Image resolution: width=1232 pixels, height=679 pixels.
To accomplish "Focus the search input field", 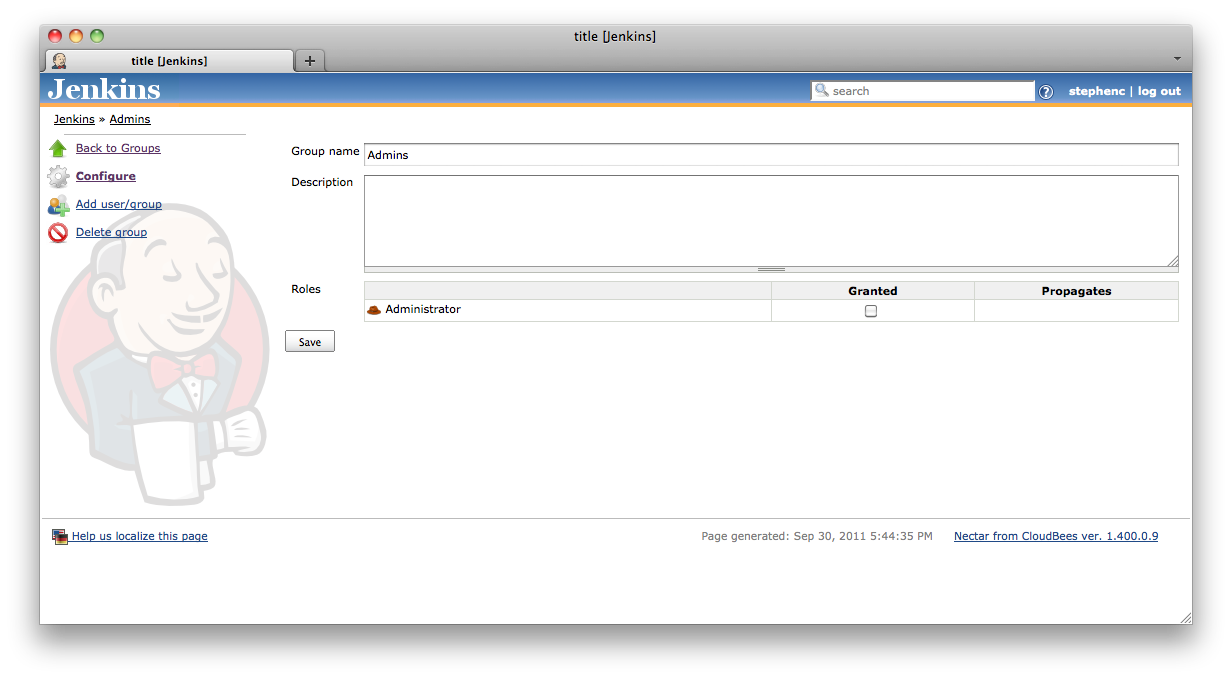I will pyautogui.click(x=922, y=91).
